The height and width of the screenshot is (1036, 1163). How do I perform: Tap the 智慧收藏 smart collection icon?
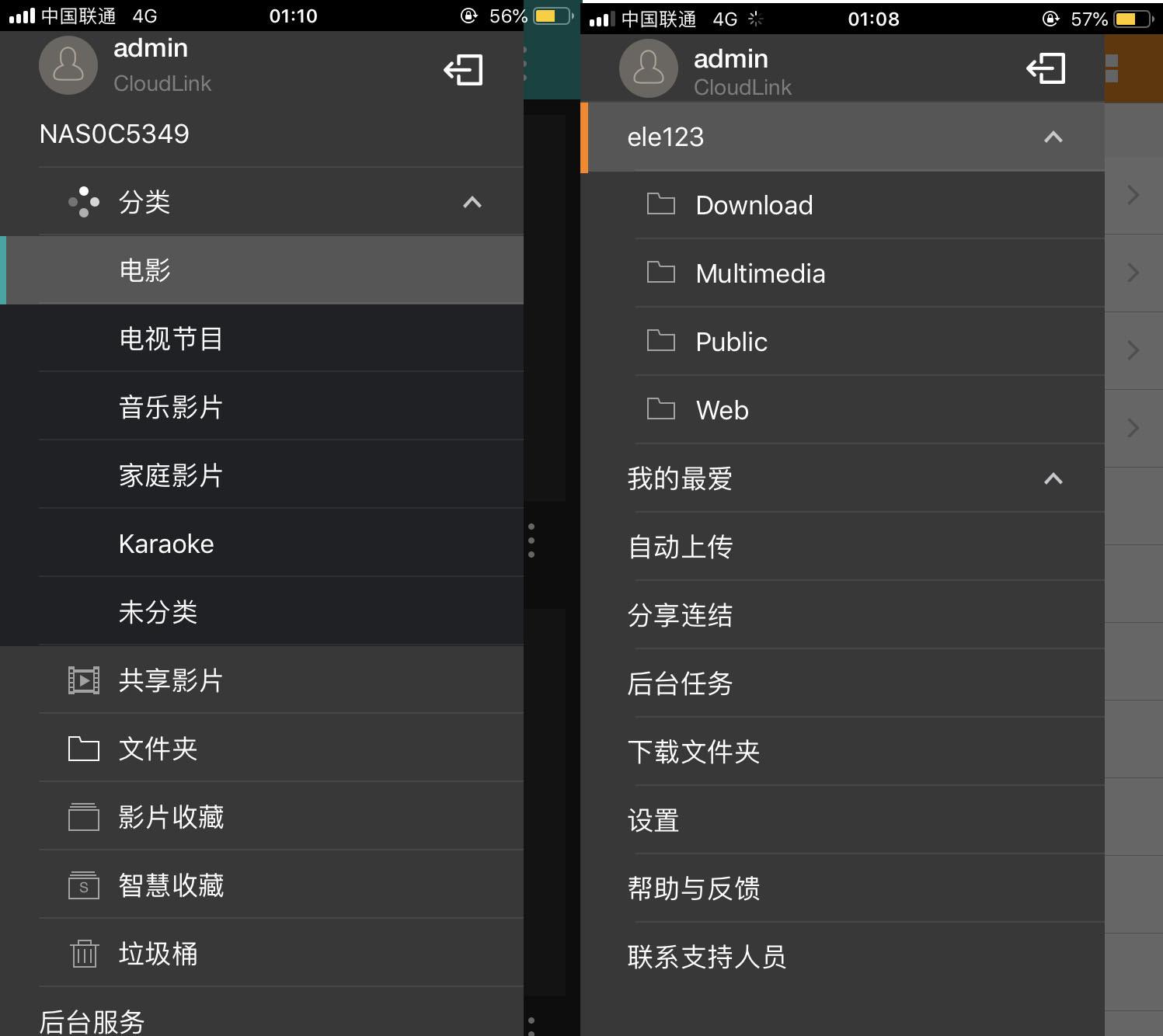82,885
